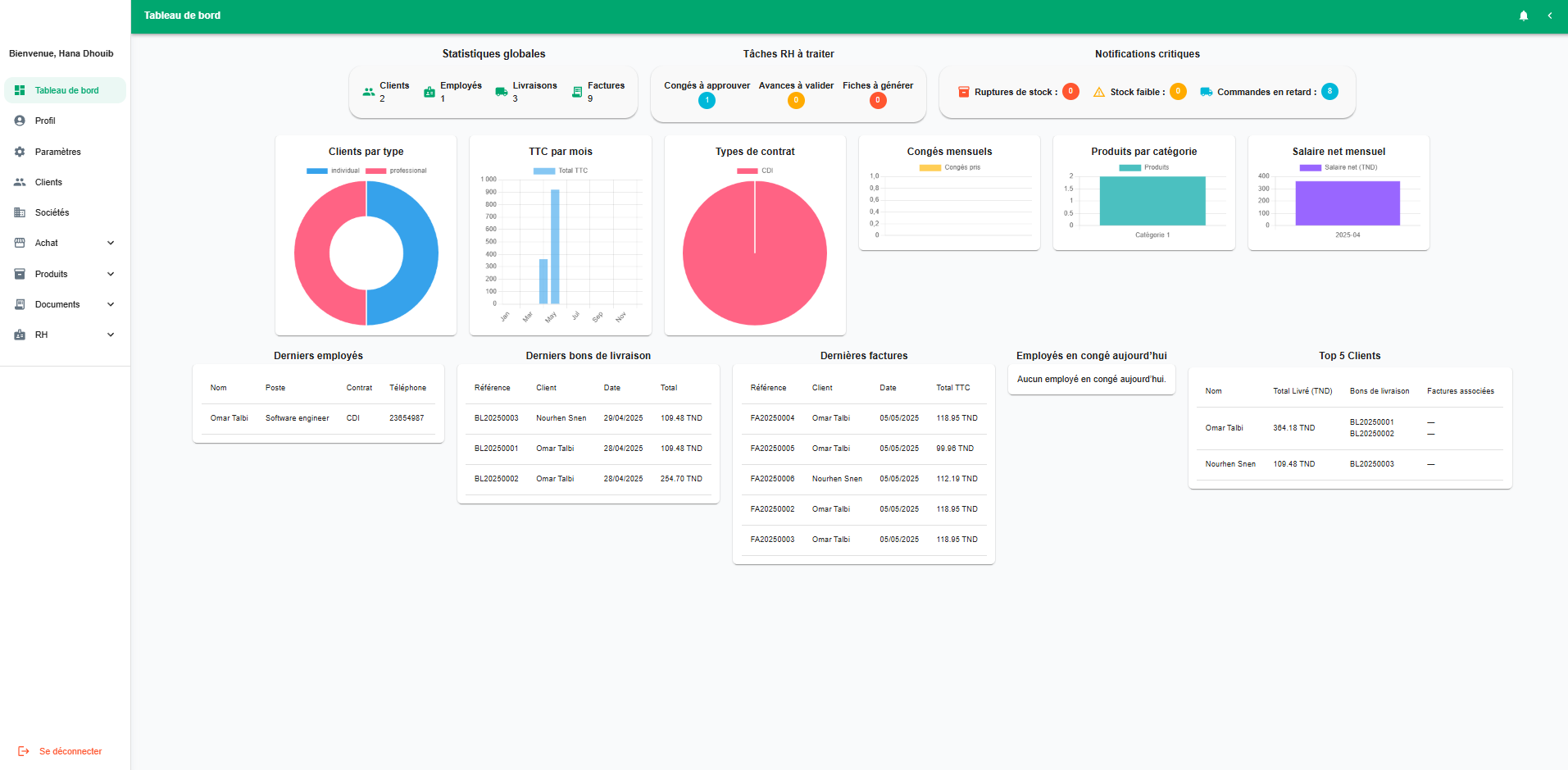1568x770 pixels.
Task: Click the Avances à valider count badge
Action: point(796,101)
